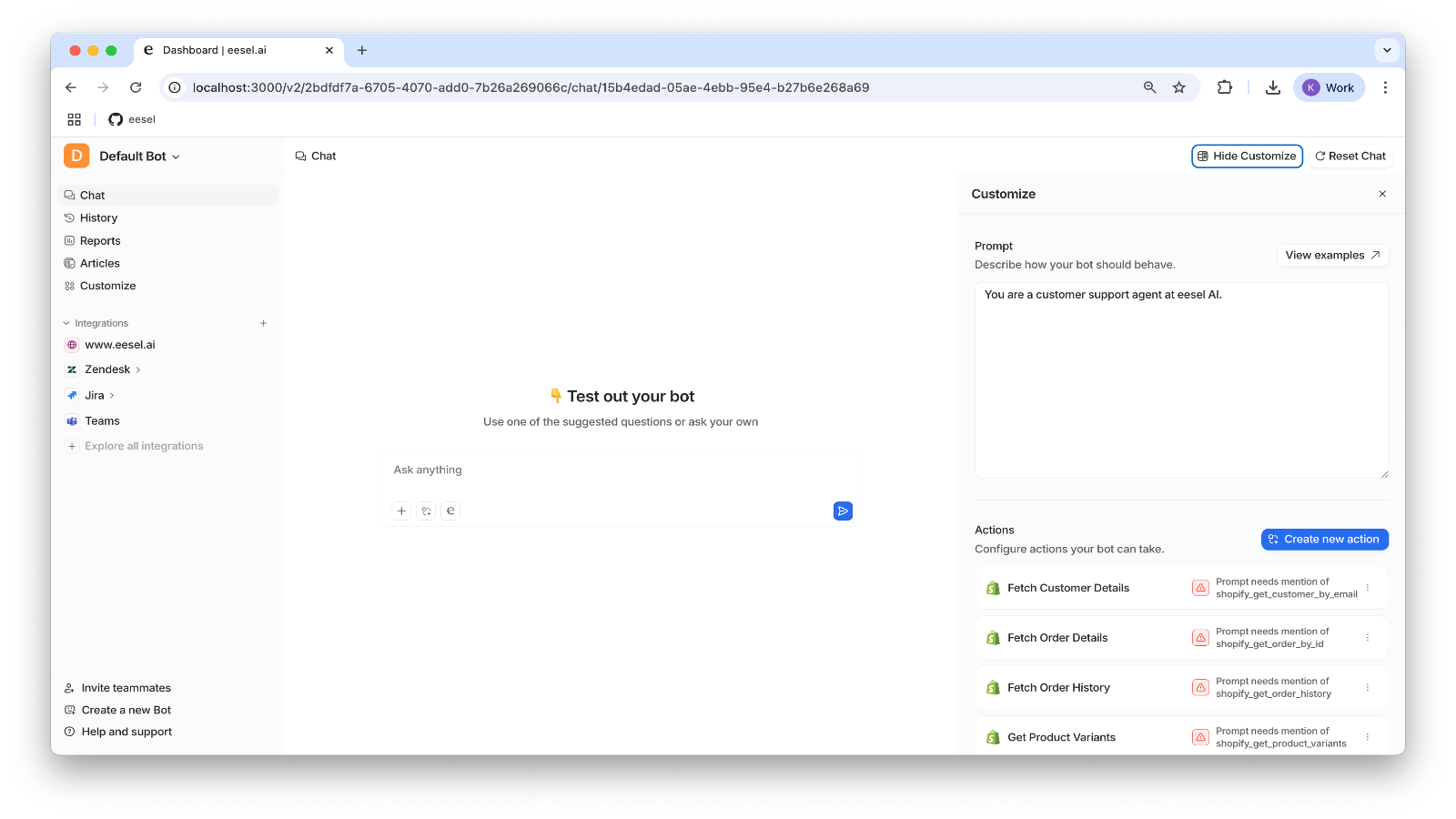Open the View examples link

1332,256
